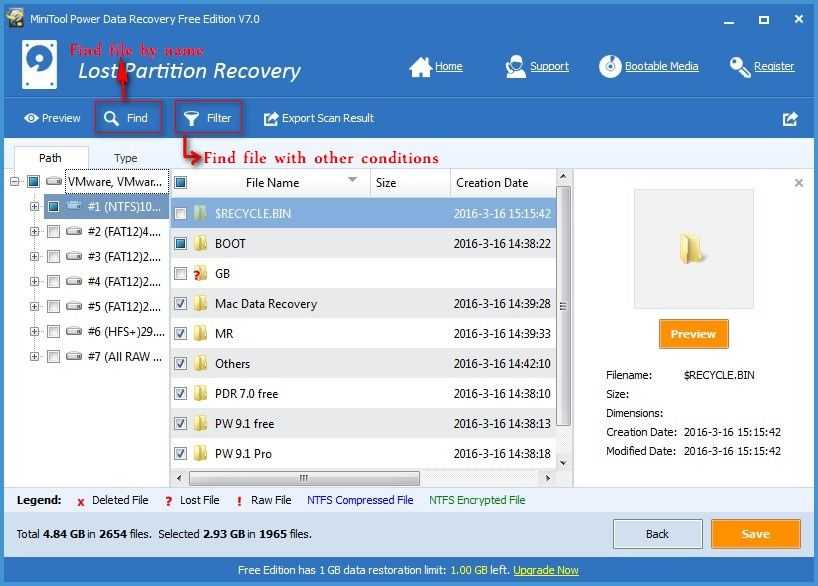This screenshot has height=586, width=818.
Task: Click the MR folder icon
Action: click(200, 333)
